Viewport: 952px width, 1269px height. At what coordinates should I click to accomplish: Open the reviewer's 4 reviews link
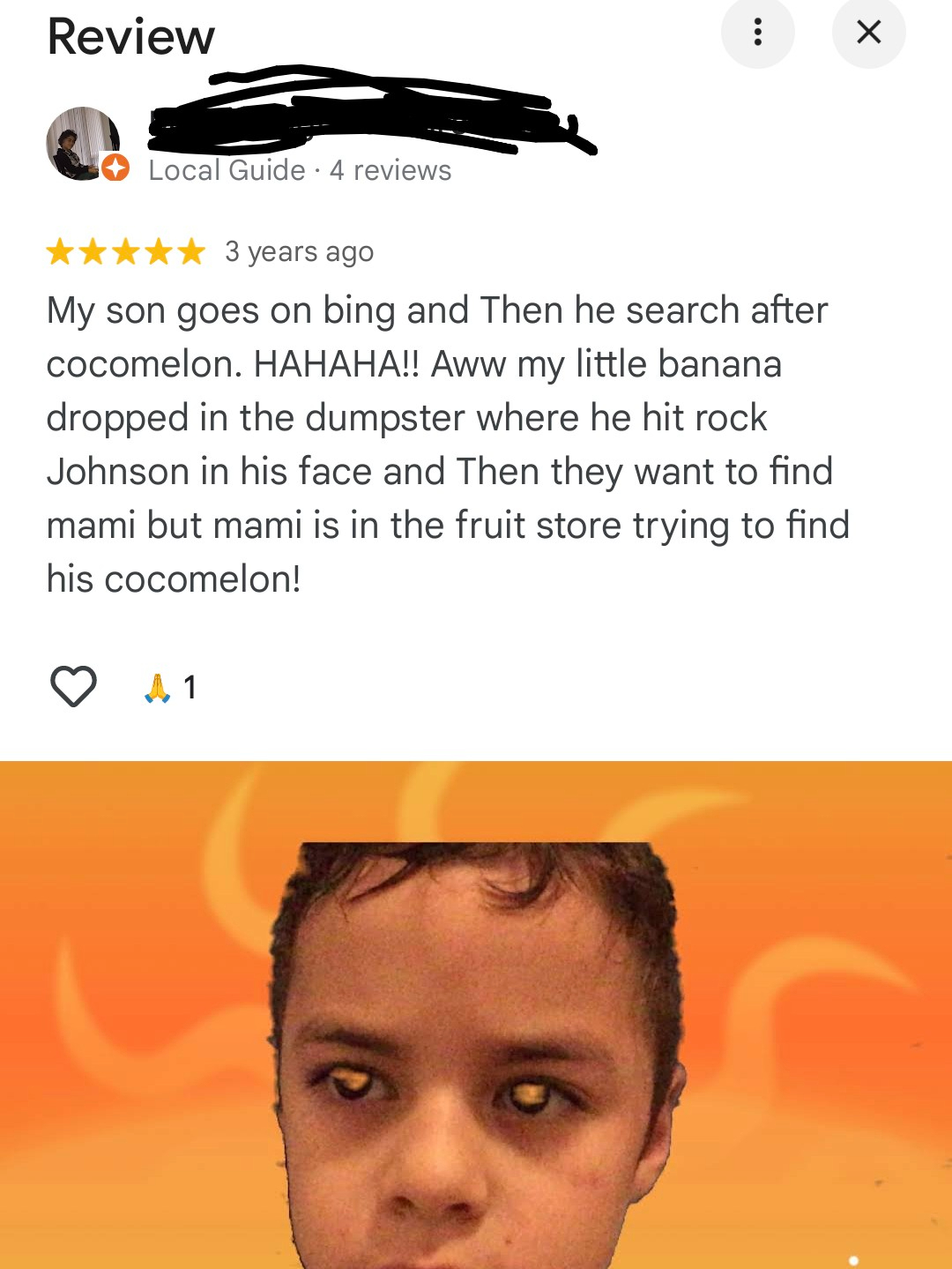(x=390, y=170)
